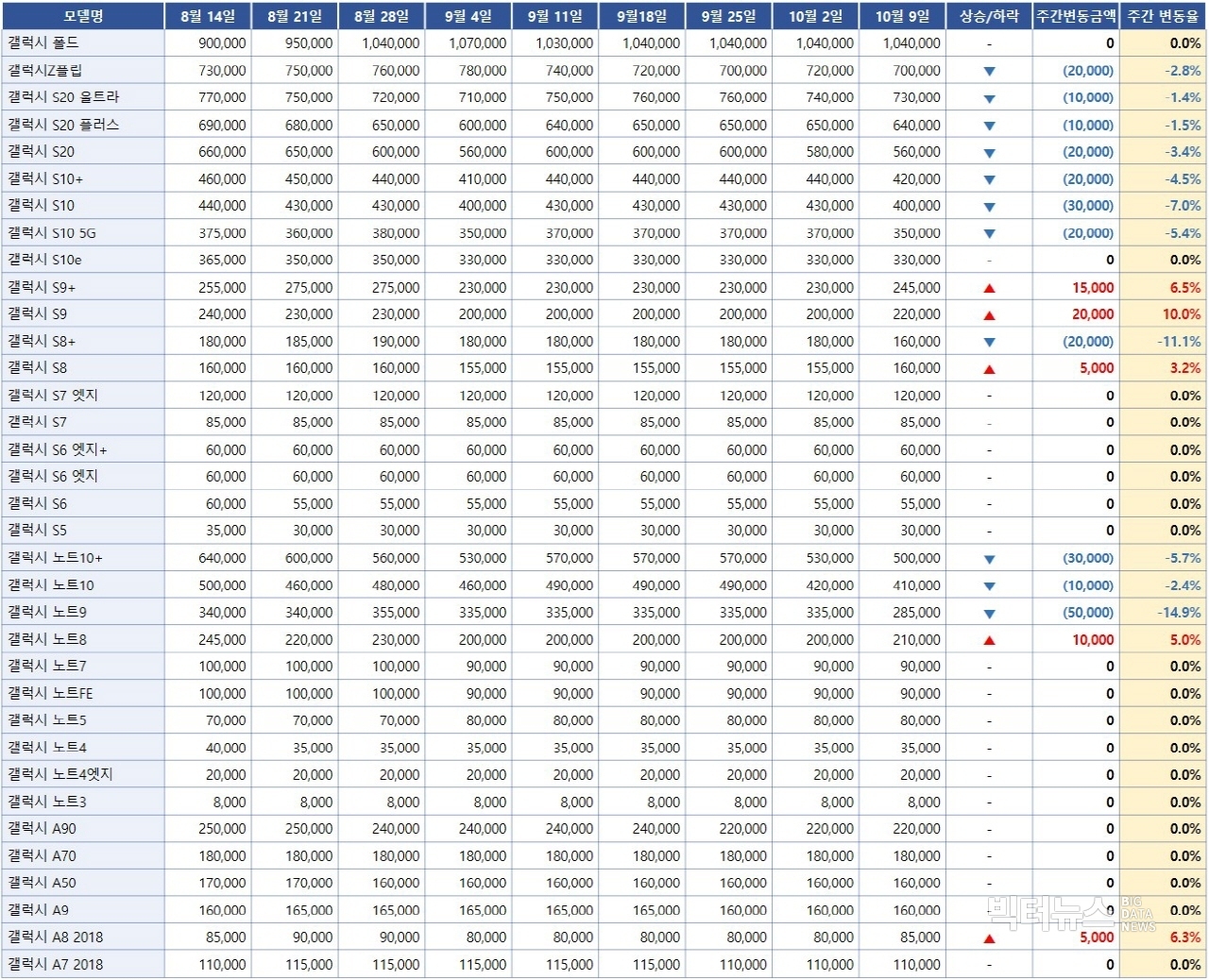This screenshot has height=980, width=1209.
Task: Select the 9월18일 column header
Action: point(642,16)
